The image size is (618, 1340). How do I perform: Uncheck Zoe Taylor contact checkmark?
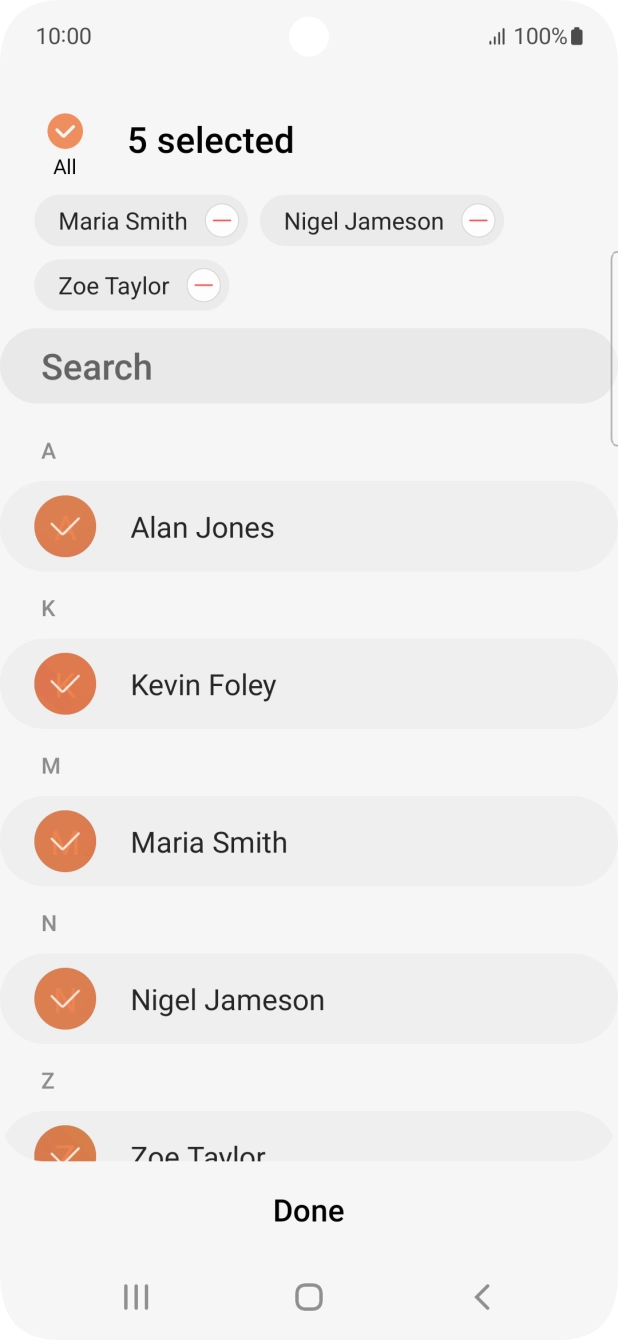tap(65, 1146)
